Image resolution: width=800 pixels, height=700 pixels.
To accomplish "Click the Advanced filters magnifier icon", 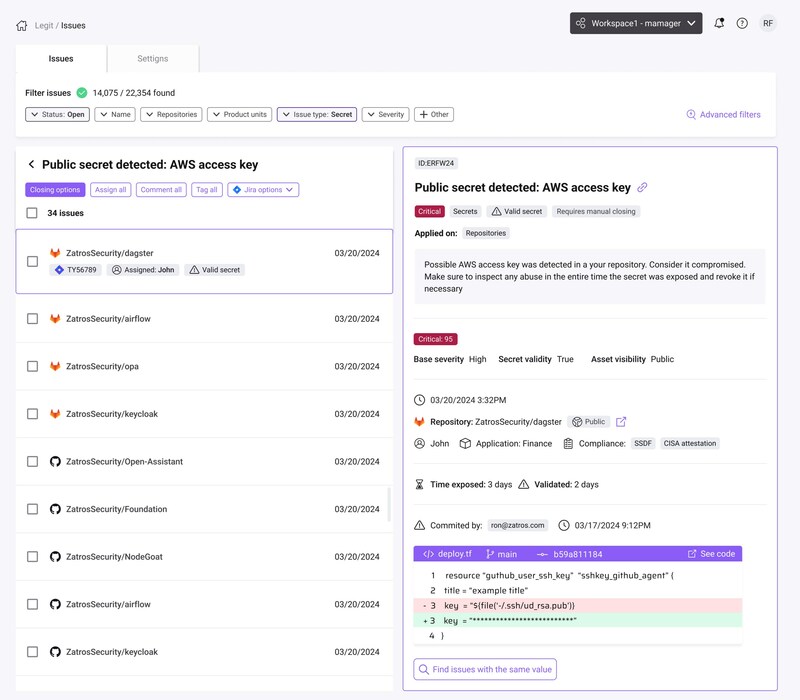I will 691,114.
